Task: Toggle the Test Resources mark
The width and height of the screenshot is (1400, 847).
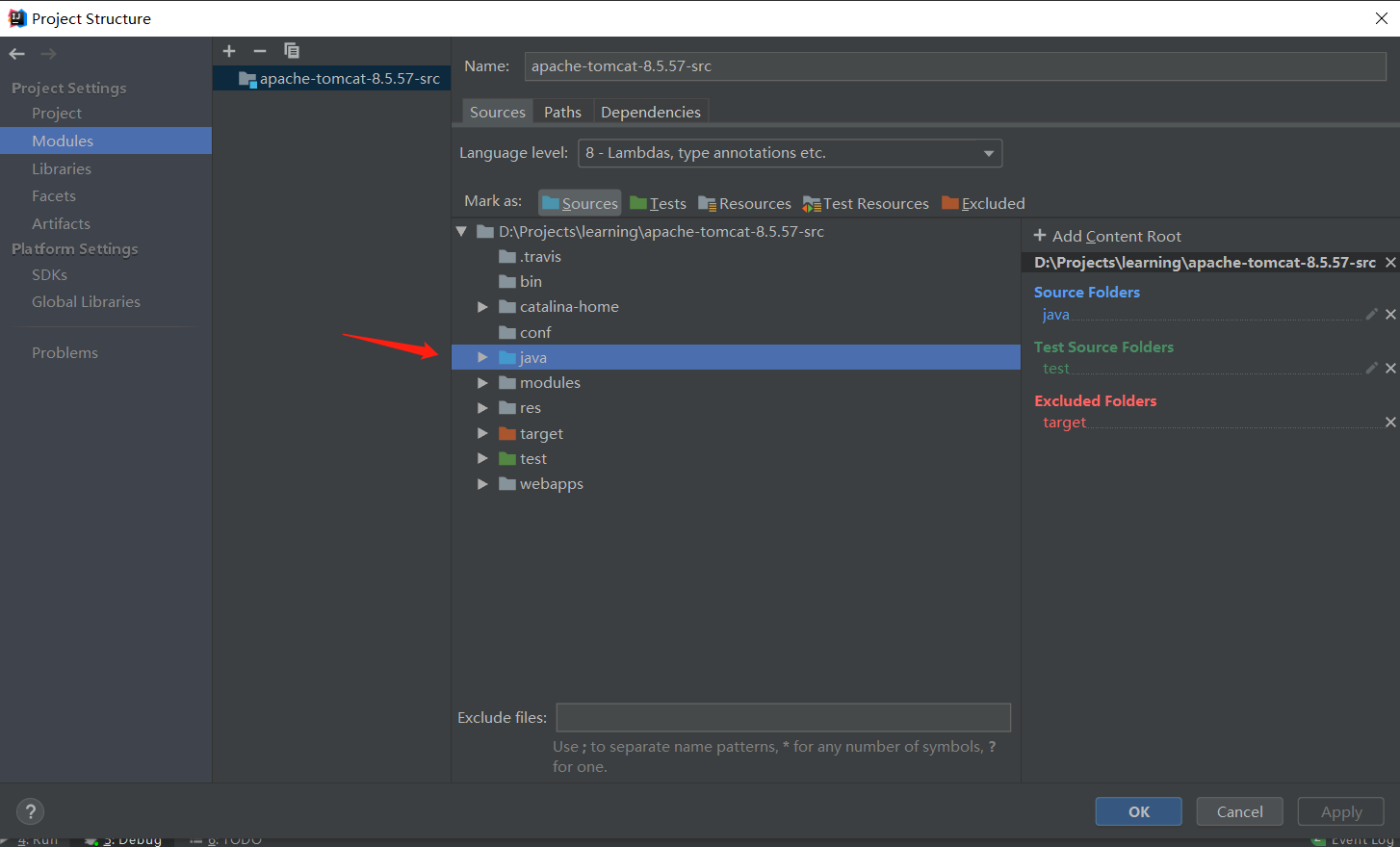Action: (x=866, y=203)
